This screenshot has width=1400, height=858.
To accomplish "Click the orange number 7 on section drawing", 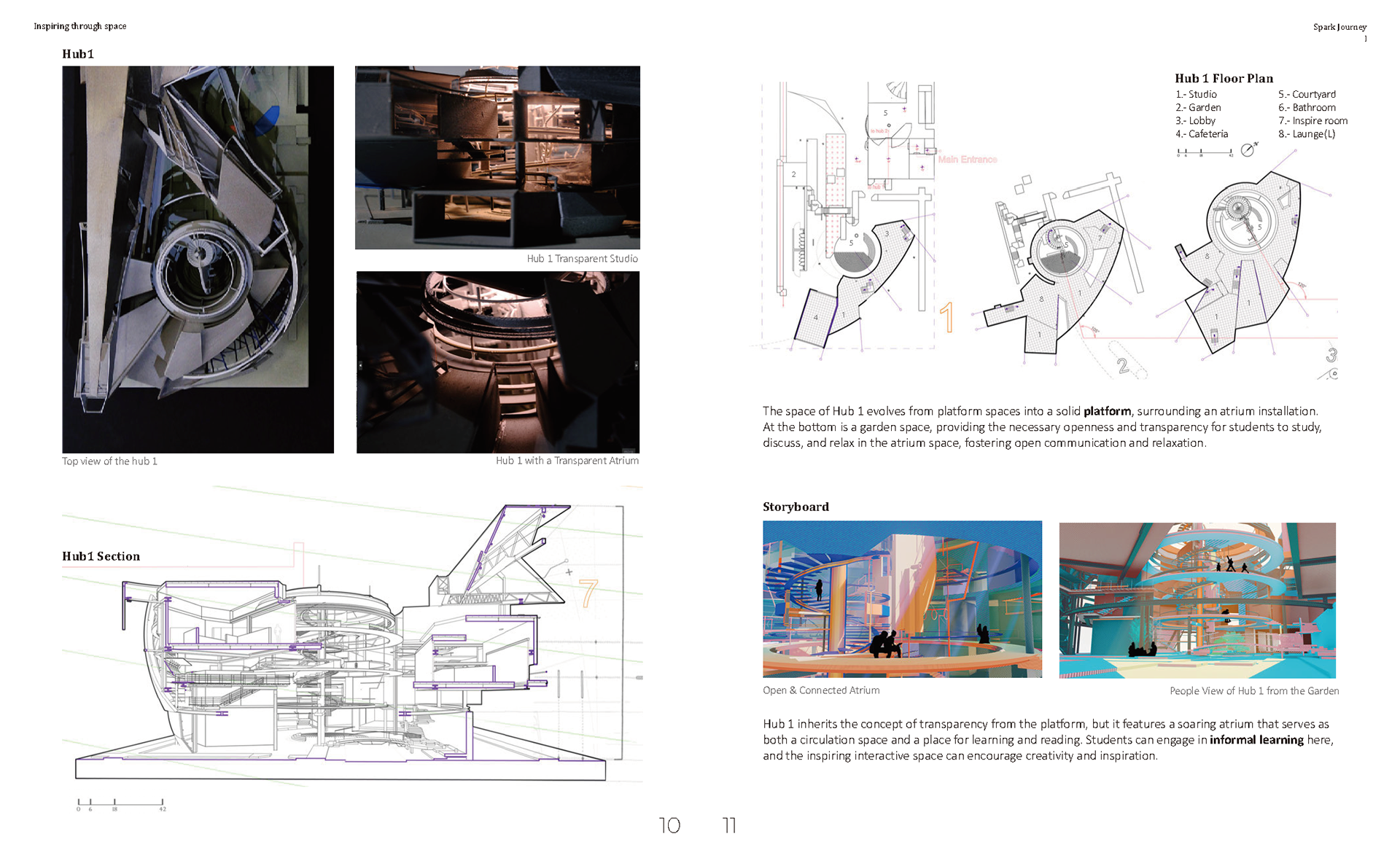I will (x=588, y=593).
